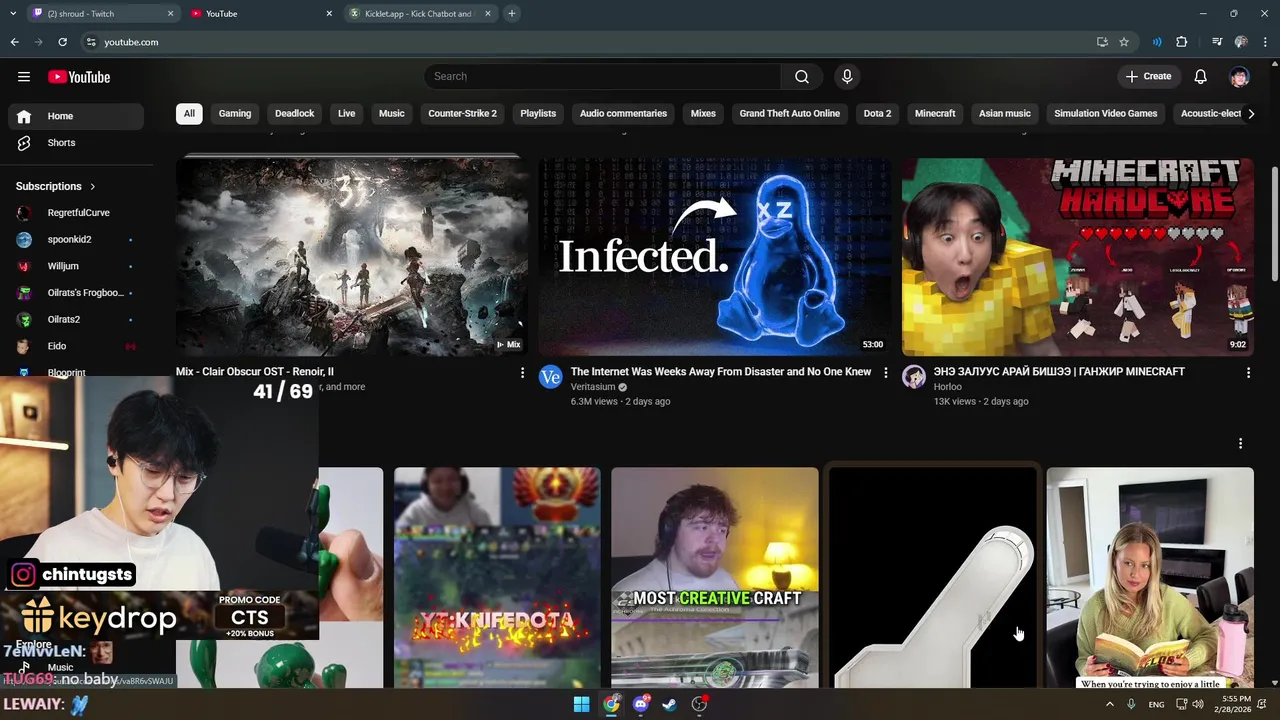
Task: Select the Simulation Video Games chip
Action: (x=1105, y=114)
